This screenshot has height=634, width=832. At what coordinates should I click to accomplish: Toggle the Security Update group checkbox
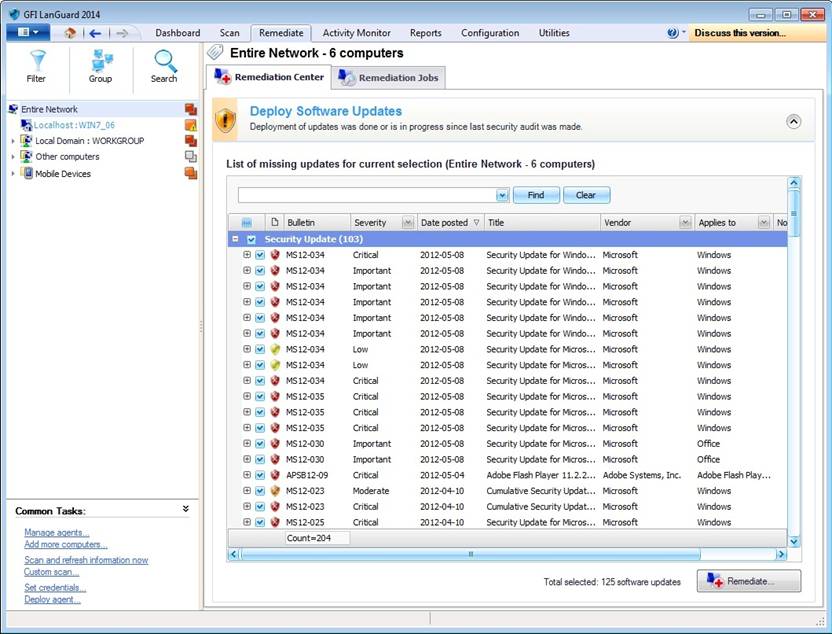(x=252, y=239)
